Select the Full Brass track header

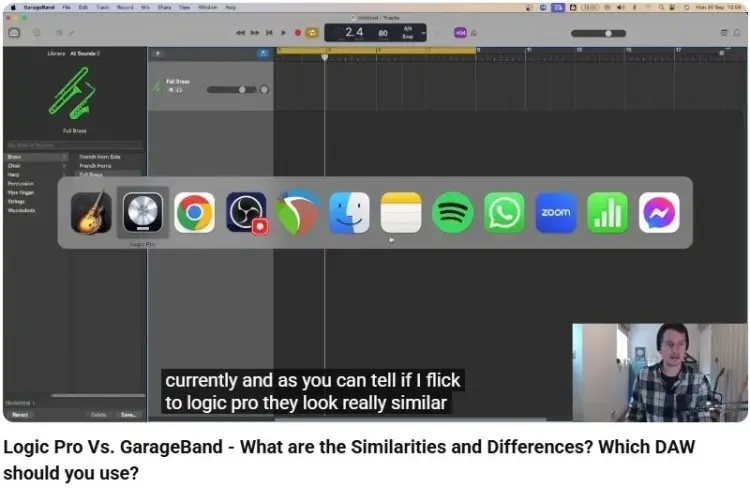[210, 86]
